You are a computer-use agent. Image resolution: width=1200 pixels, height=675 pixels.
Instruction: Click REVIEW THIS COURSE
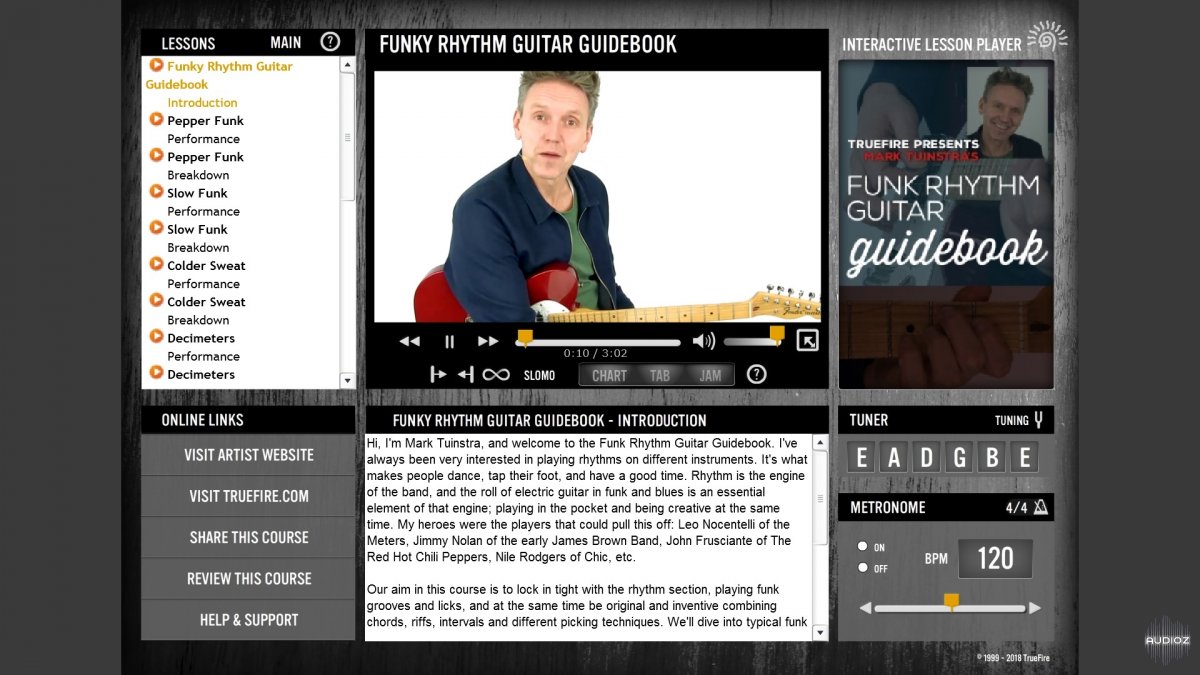pyautogui.click(x=248, y=578)
